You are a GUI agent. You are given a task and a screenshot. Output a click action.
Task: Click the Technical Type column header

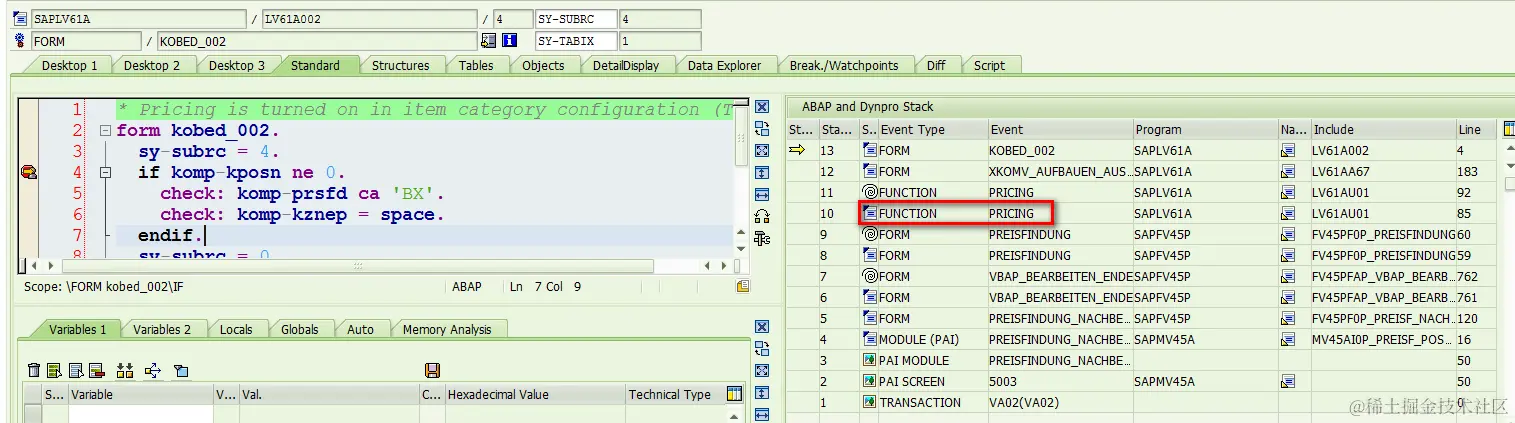(x=675, y=394)
